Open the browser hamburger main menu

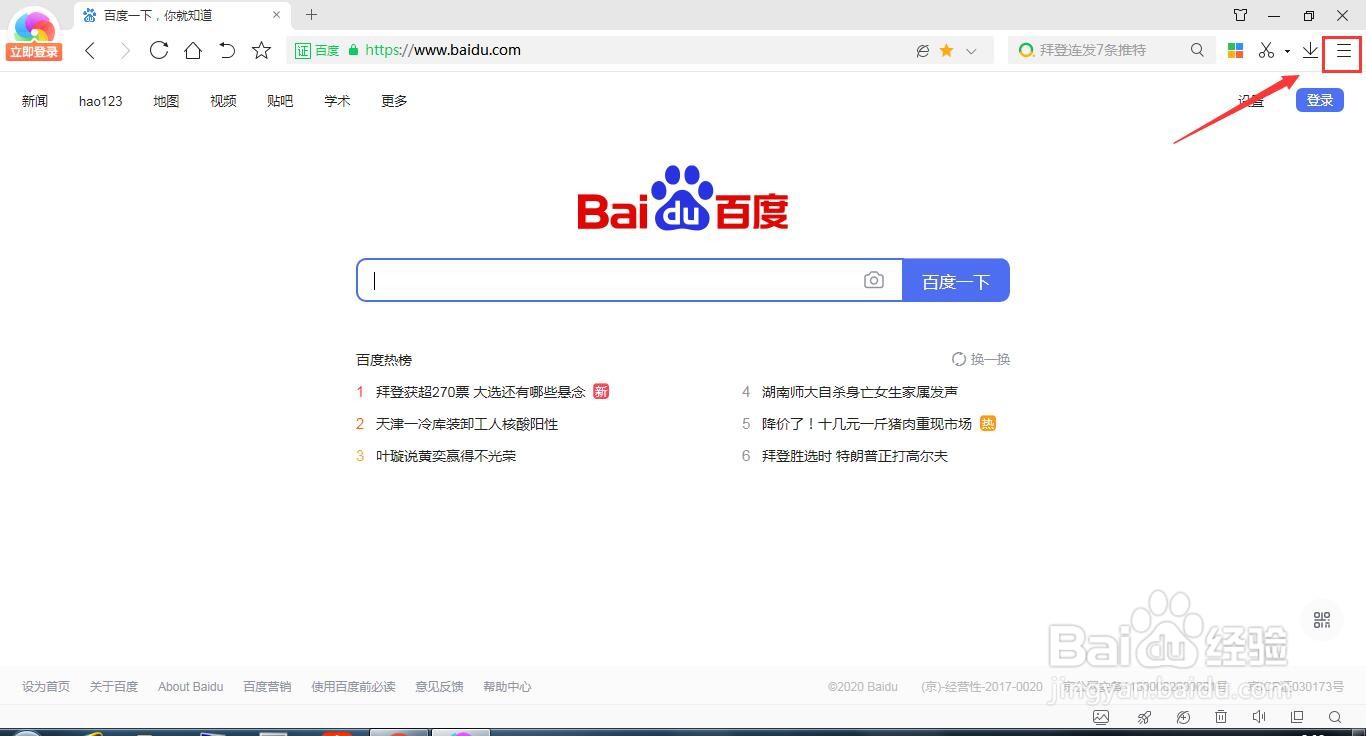(x=1343, y=51)
